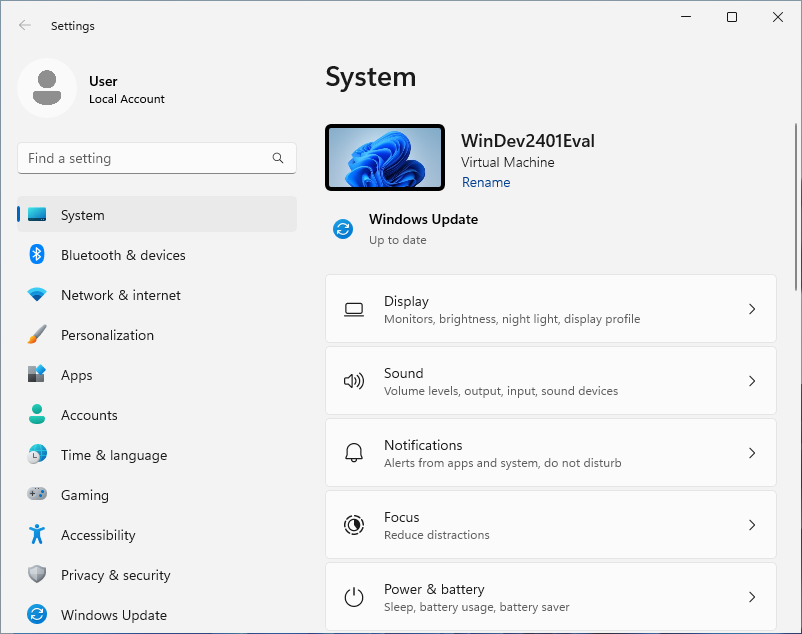
Task: Click the Notifications bell icon
Action: point(354,453)
